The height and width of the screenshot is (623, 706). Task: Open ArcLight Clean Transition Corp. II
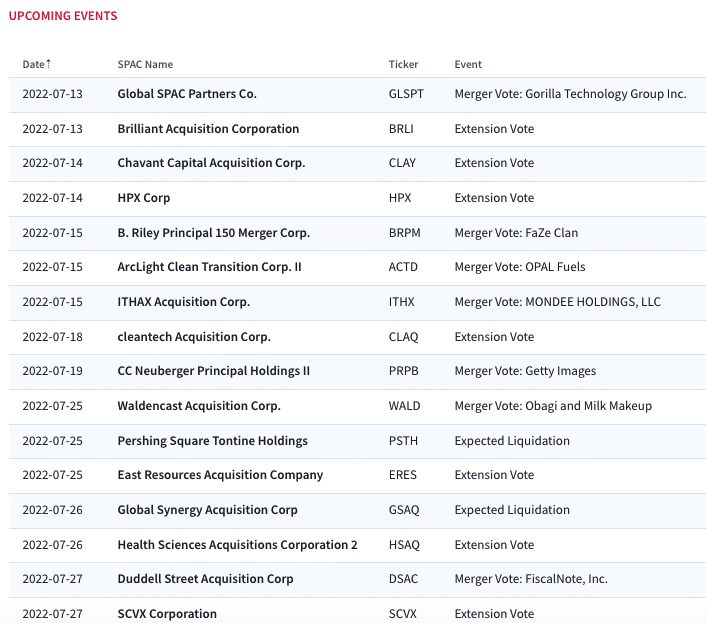(x=209, y=267)
